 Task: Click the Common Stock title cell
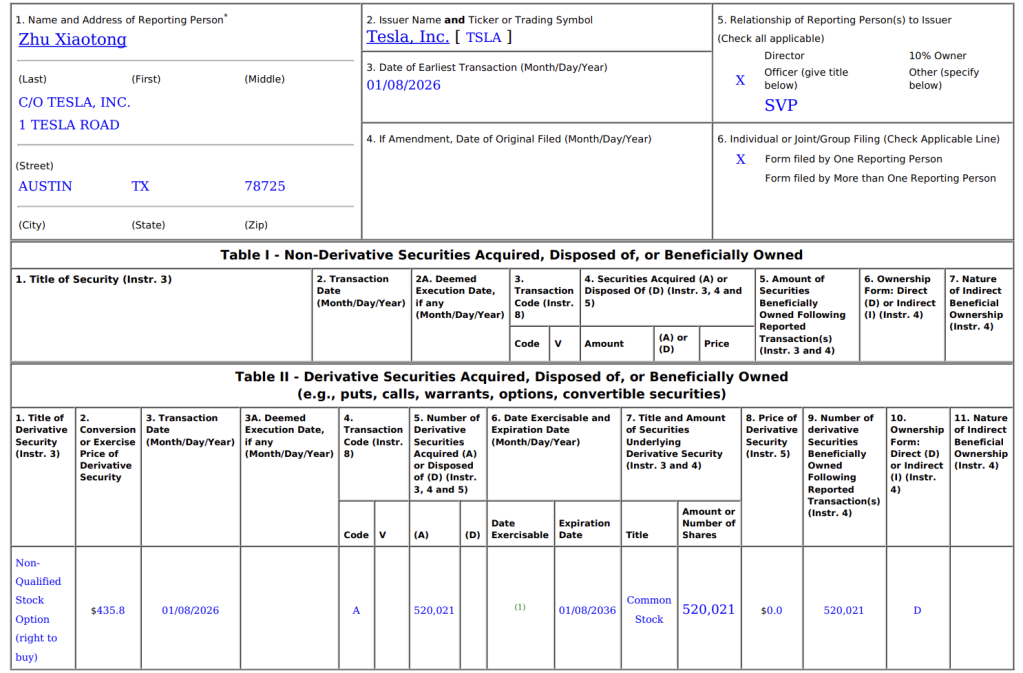[x=649, y=610]
